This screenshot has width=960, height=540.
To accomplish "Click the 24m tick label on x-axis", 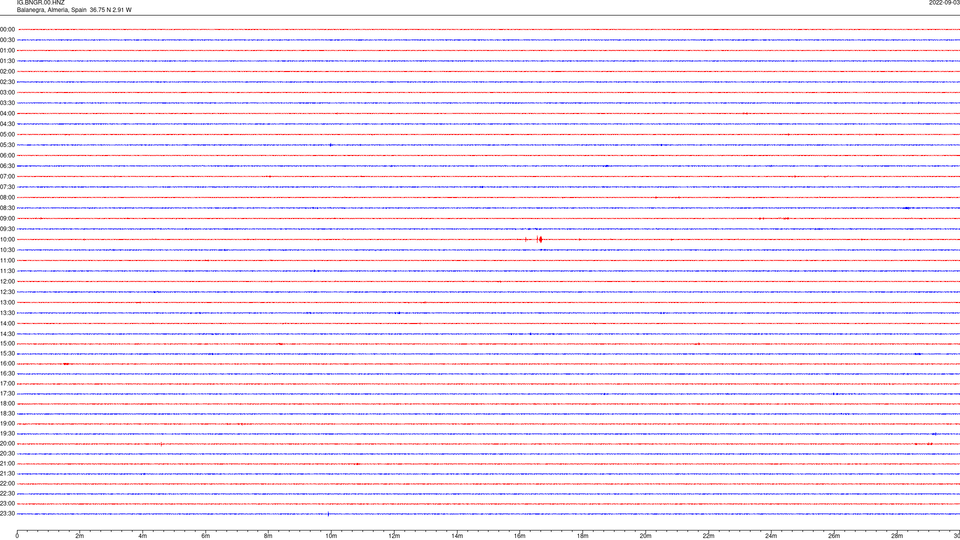I will pos(771,536).
